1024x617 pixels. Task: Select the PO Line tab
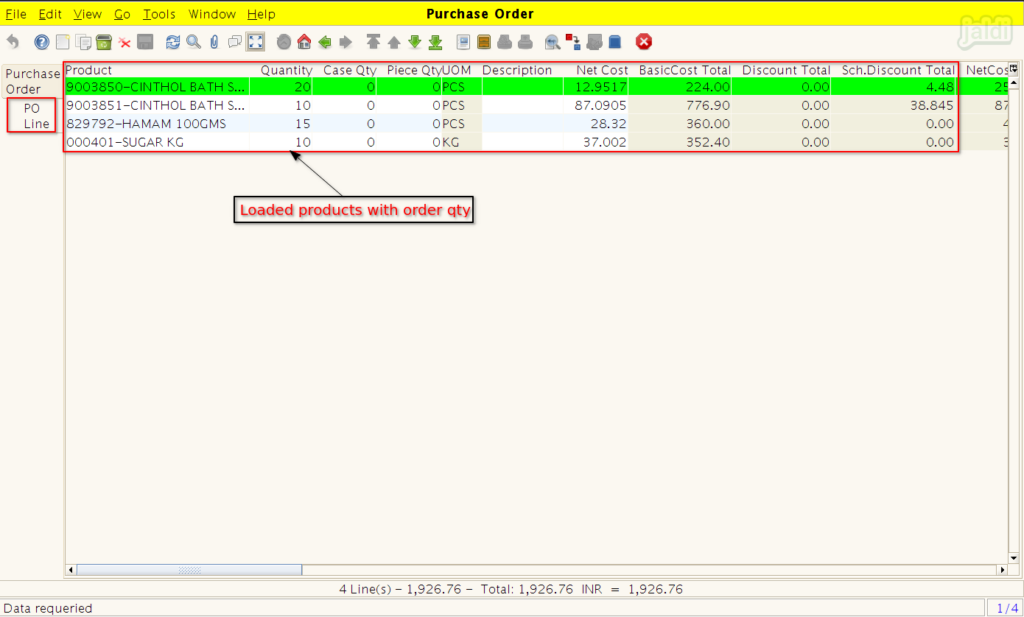(33, 116)
